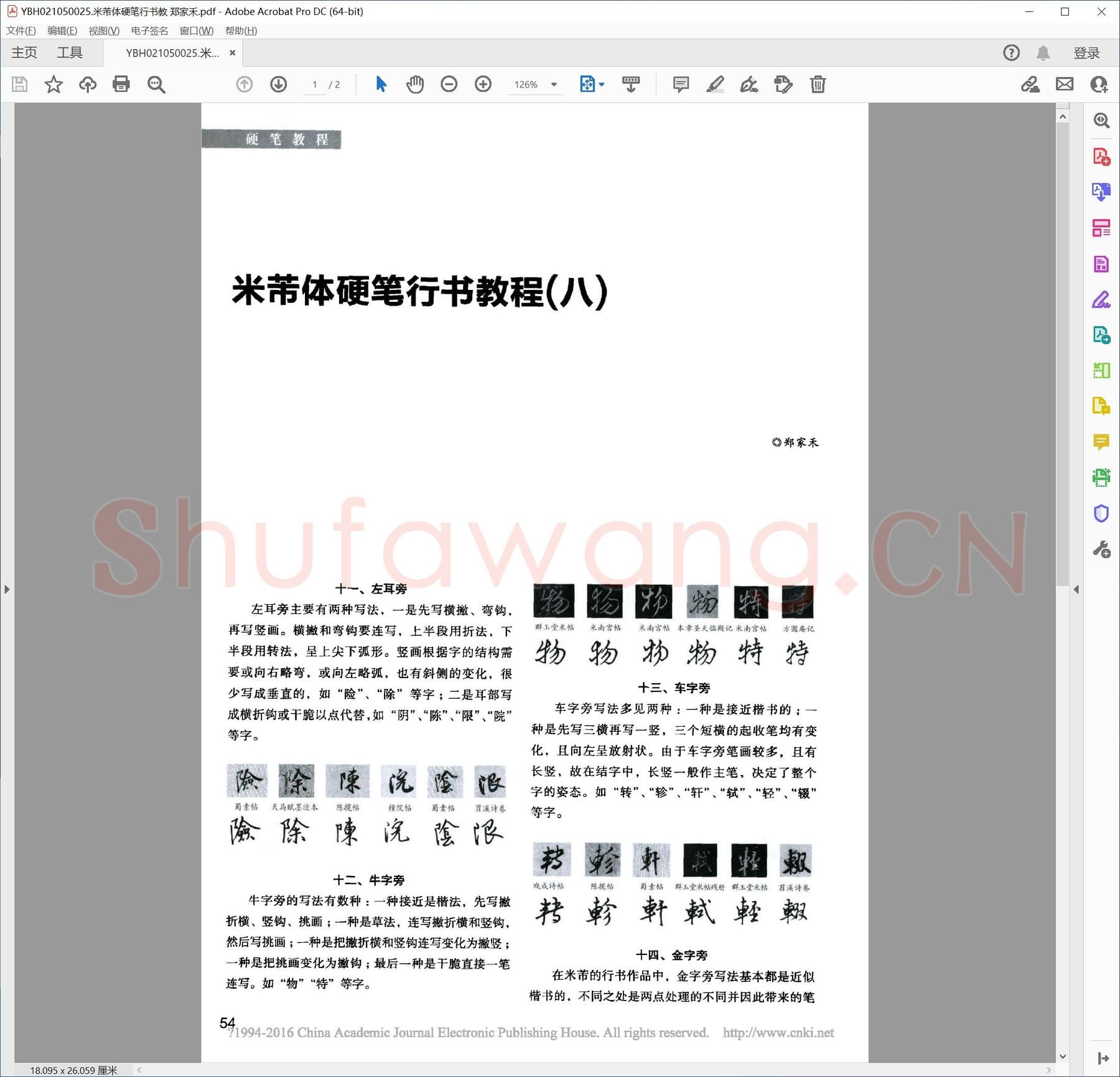Collapse the right tools pane arrow

pyautogui.click(x=1076, y=589)
